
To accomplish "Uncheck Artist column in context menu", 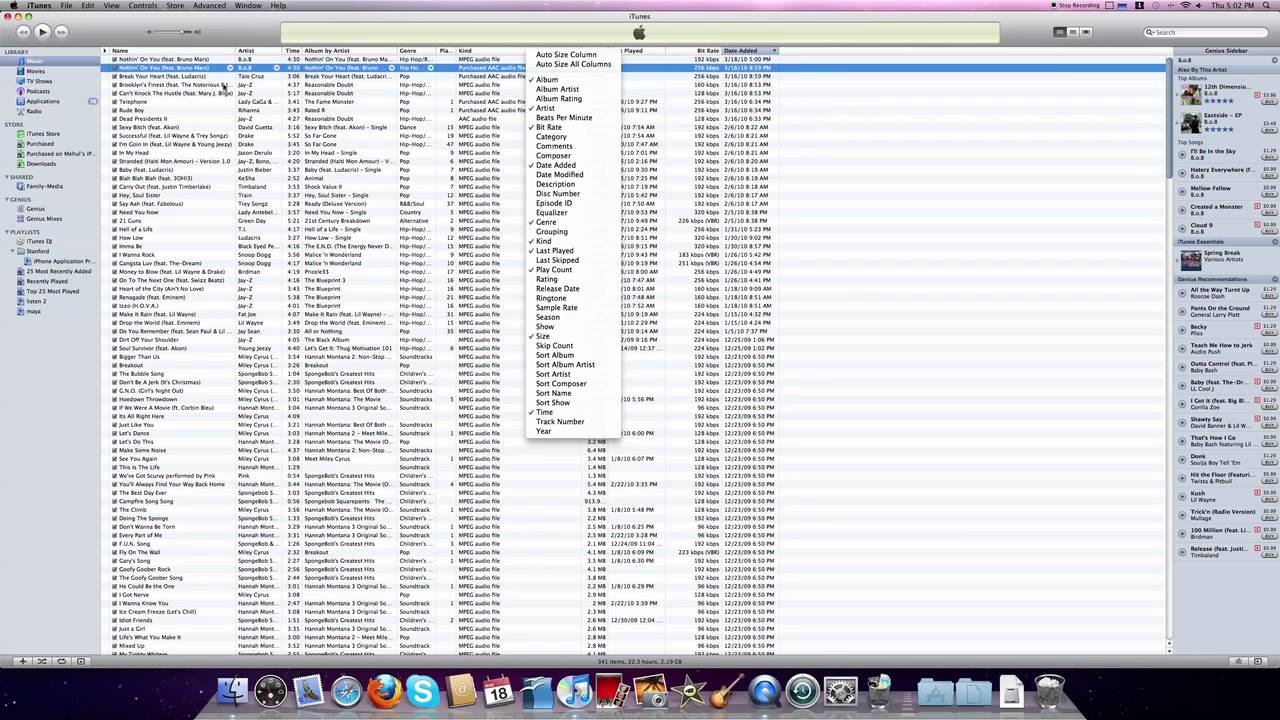I will point(545,108).
